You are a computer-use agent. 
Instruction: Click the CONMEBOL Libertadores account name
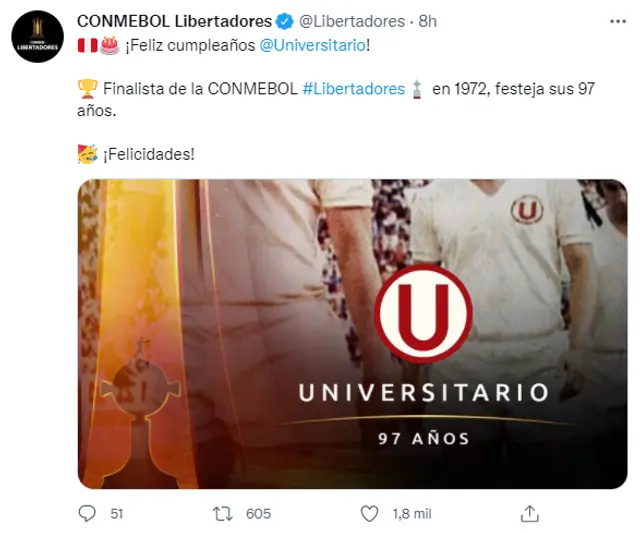tap(174, 21)
